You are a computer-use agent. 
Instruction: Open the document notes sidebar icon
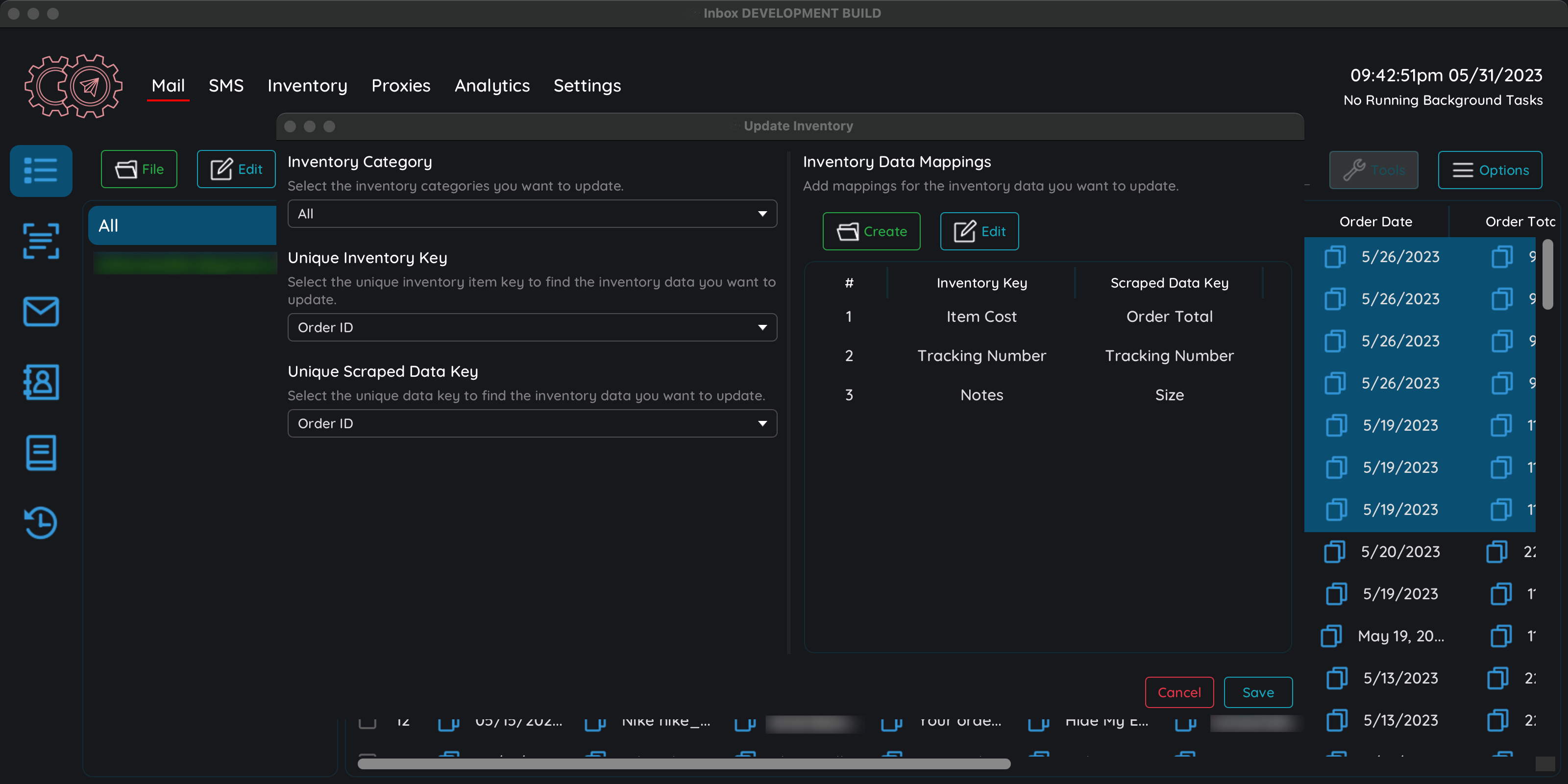click(41, 452)
